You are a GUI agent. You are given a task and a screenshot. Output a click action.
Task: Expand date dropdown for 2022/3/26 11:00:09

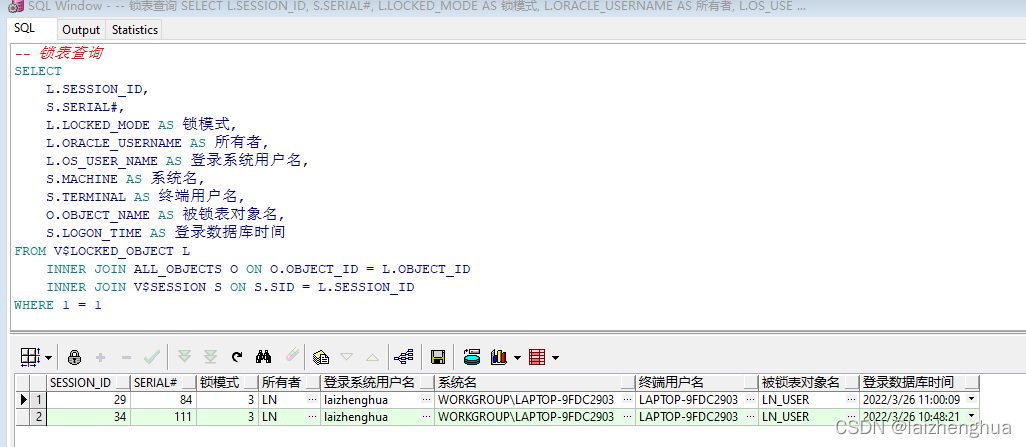click(x=971, y=400)
